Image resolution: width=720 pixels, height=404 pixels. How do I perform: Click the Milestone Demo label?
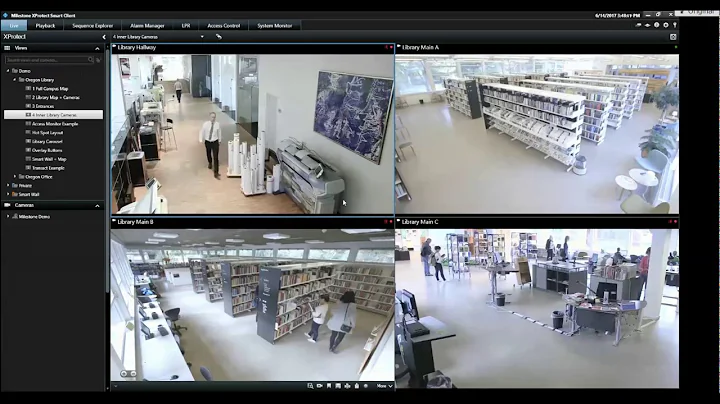click(34, 217)
